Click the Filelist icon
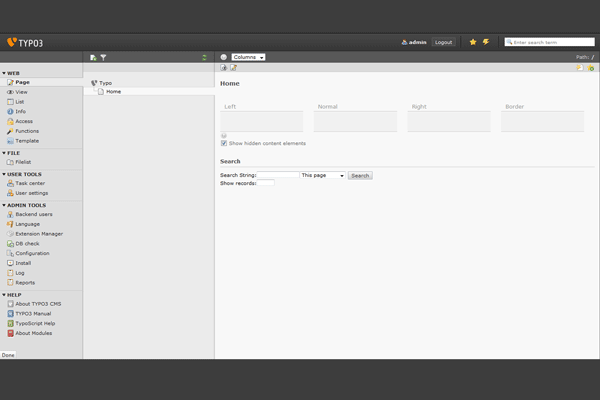The height and width of the screenshot is (400, 600). (x=10, y=162)
